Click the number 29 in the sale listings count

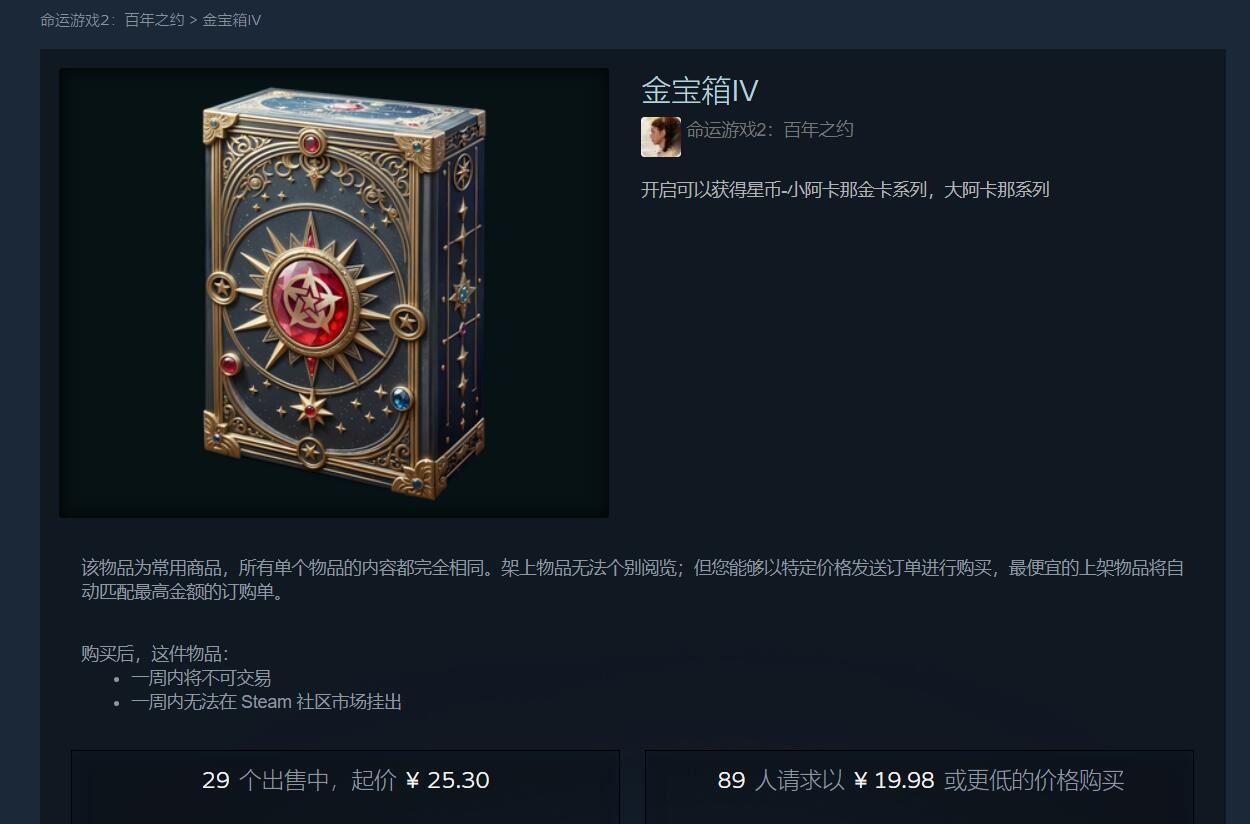pos(216,780)
